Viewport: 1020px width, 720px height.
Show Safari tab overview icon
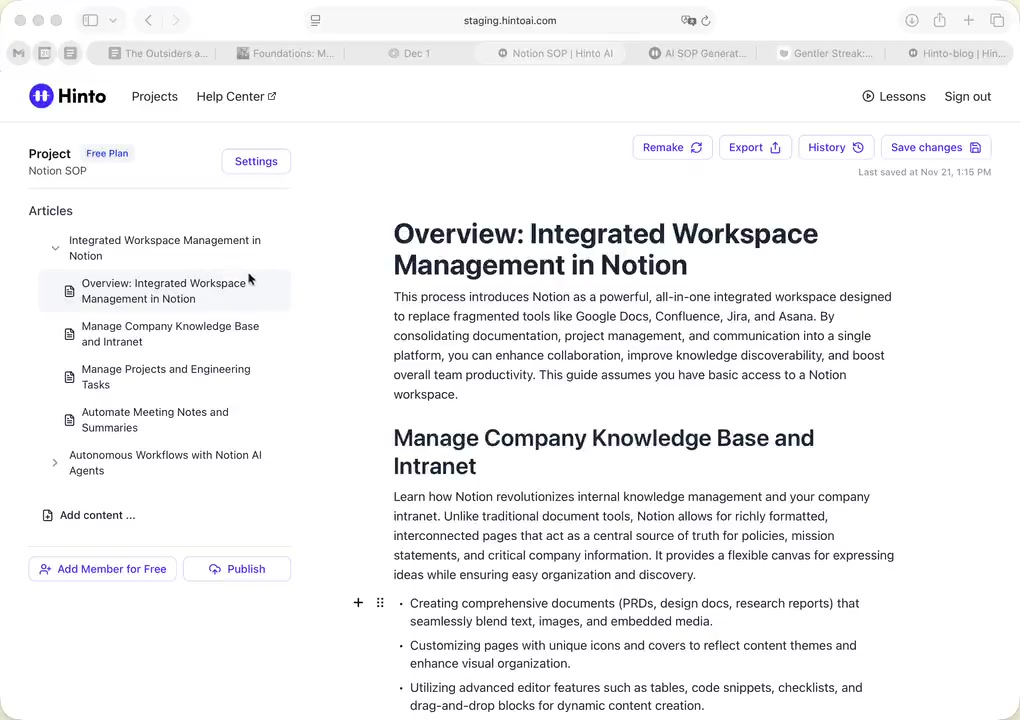pos(997,20)
